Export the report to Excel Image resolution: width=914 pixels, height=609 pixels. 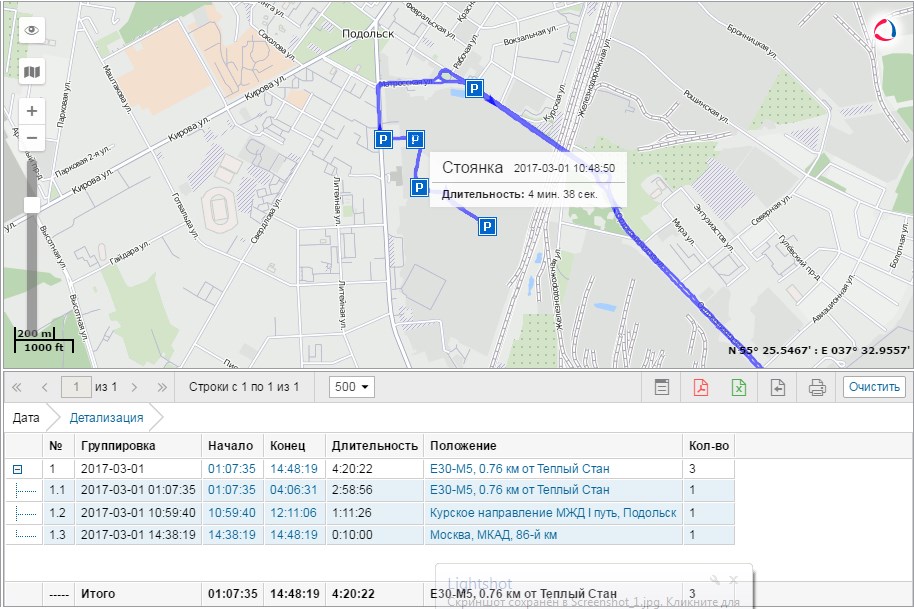tap(739, 387)
